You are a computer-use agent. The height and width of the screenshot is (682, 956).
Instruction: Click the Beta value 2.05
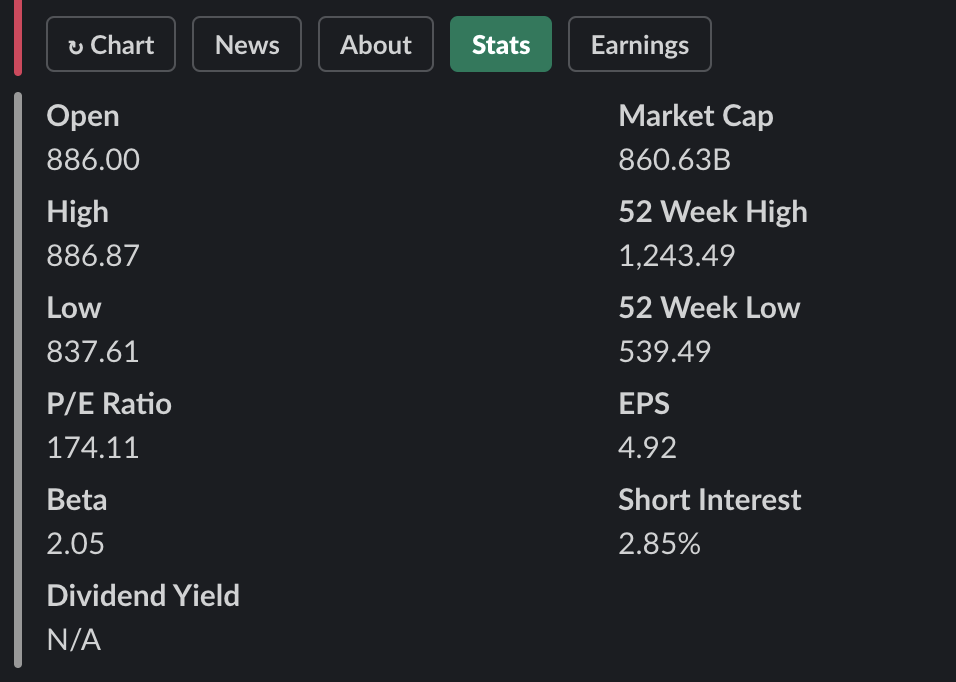click(x=76, y=543)
